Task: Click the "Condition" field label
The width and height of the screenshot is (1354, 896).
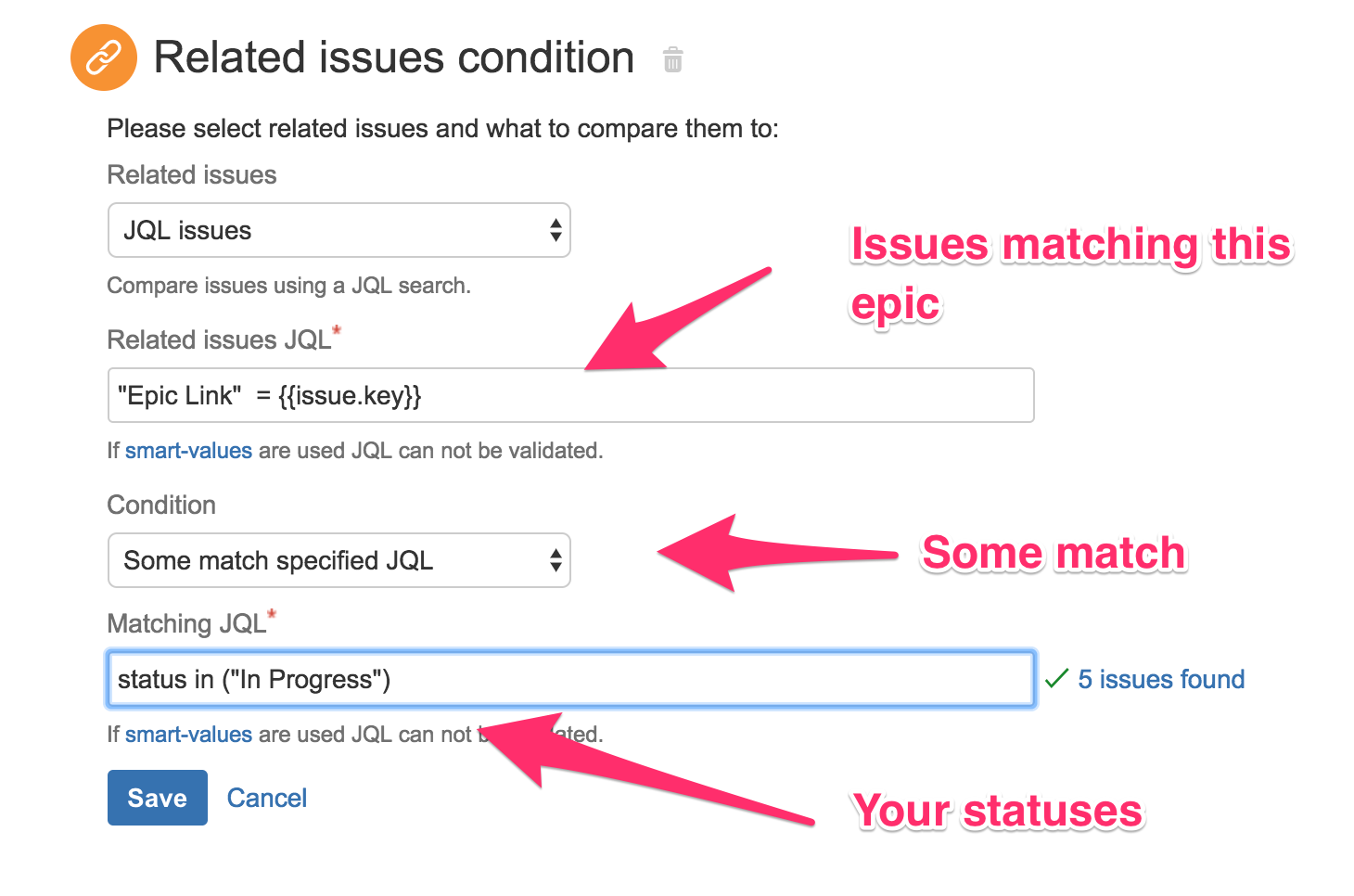Action: (161, 506)
